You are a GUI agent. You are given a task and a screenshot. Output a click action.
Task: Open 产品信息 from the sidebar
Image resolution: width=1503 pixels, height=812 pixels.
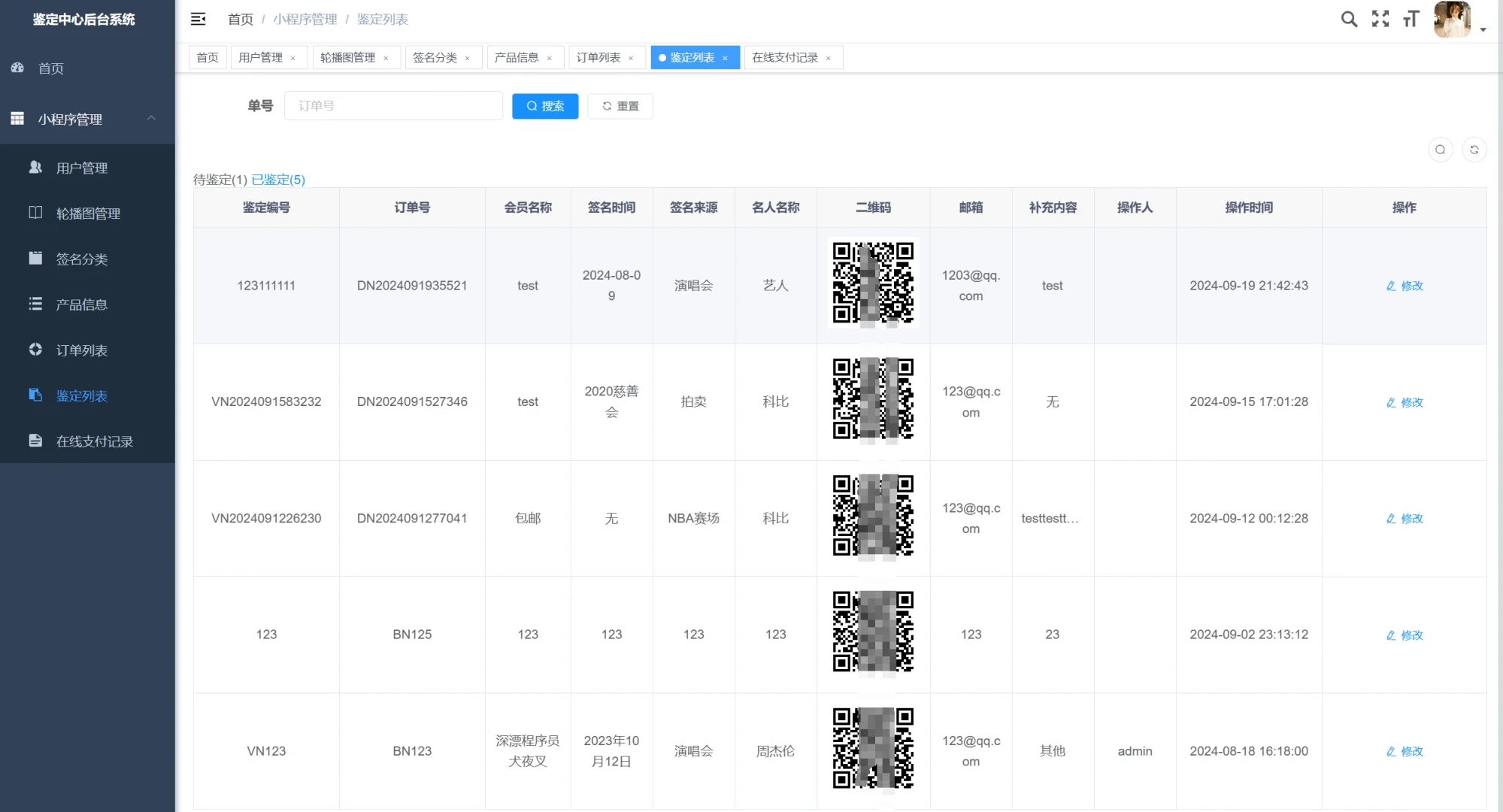(80, 304)
